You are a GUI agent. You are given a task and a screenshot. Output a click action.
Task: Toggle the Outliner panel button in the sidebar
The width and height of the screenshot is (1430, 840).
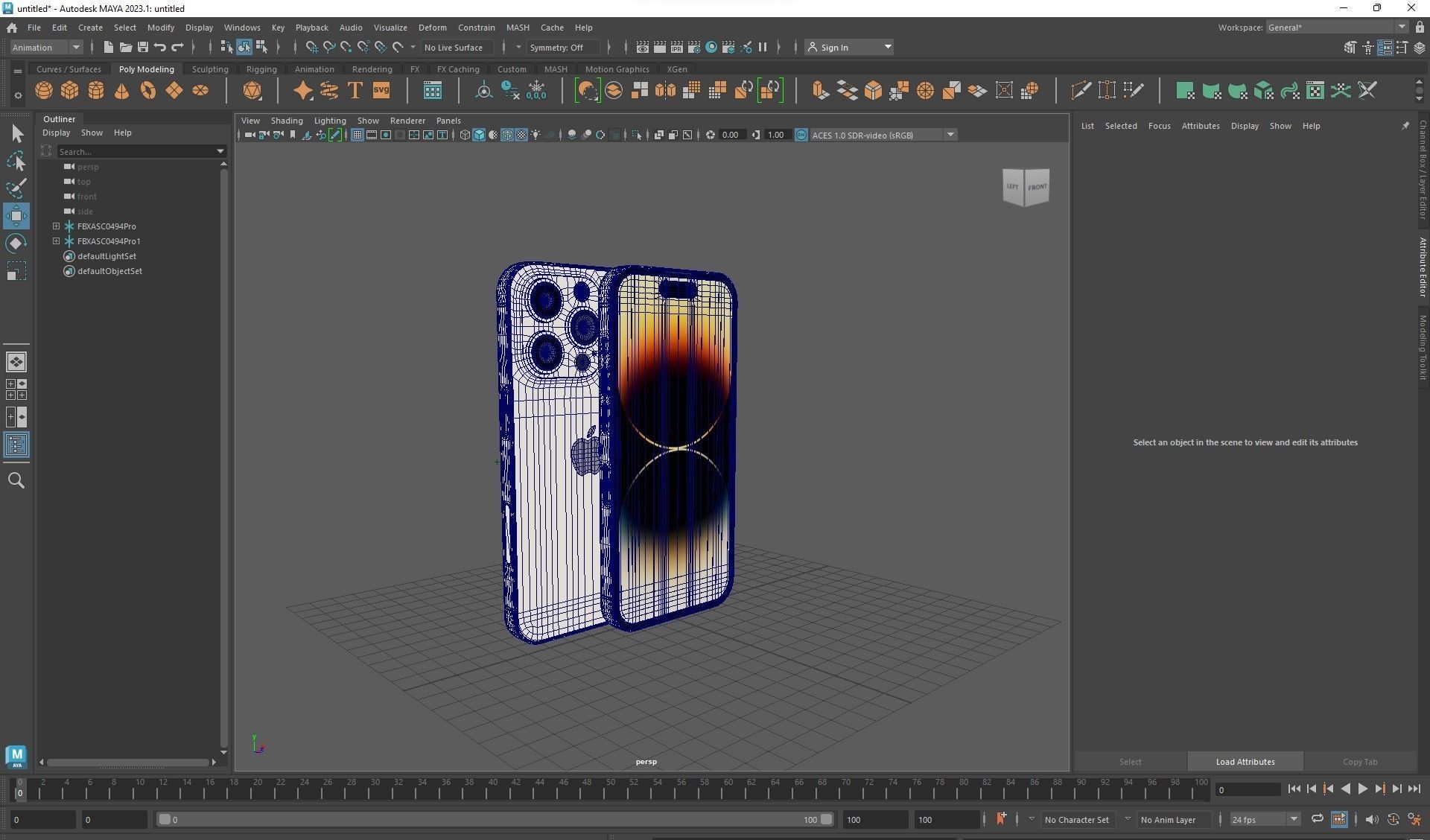pos(16,445)
